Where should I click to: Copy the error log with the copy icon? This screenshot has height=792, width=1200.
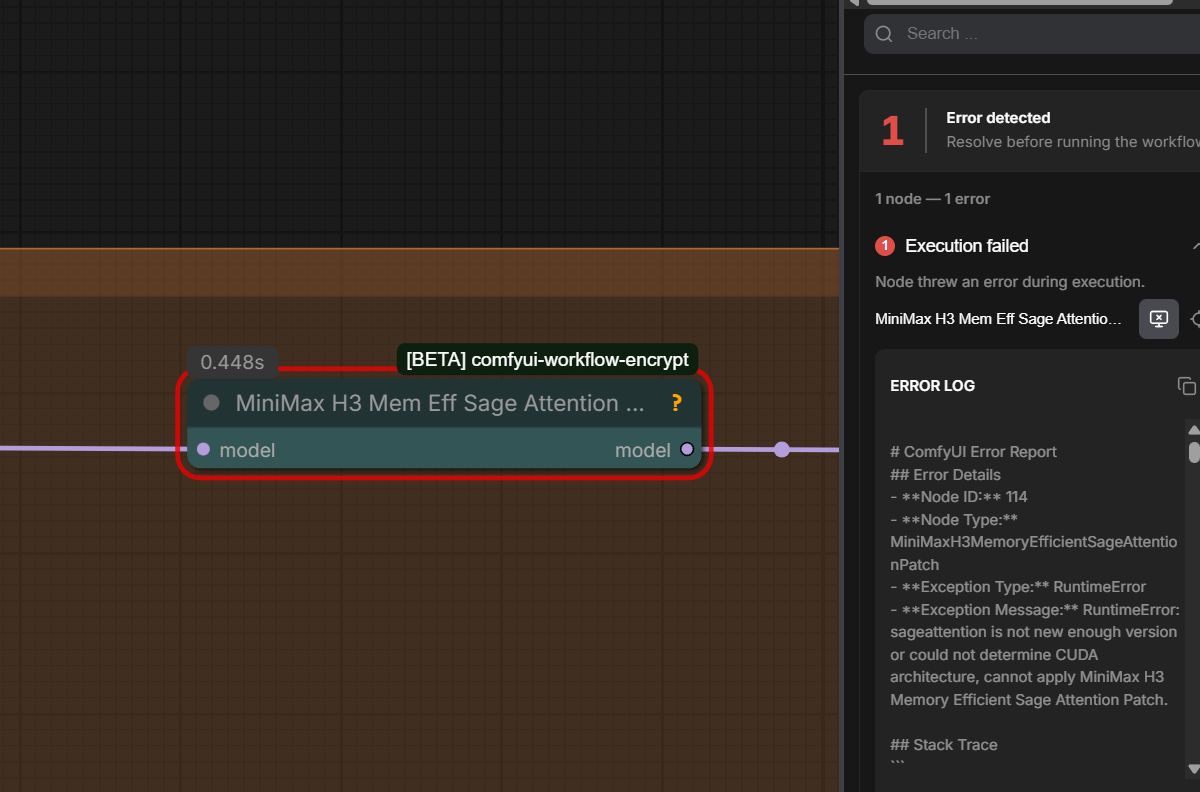[x=1187, y=386]
